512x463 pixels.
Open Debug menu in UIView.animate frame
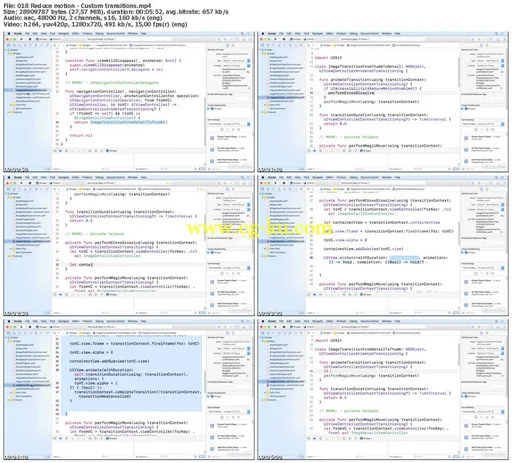[353, 178]
